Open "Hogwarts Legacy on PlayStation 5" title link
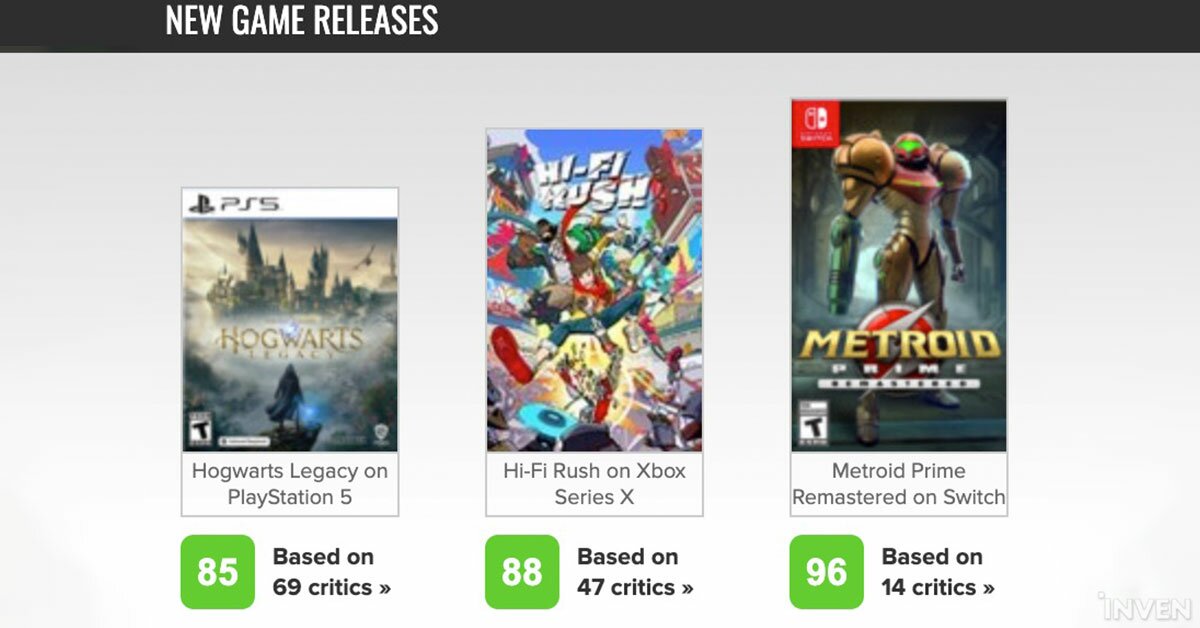1200x628 pixels. (x=290, y=483)
